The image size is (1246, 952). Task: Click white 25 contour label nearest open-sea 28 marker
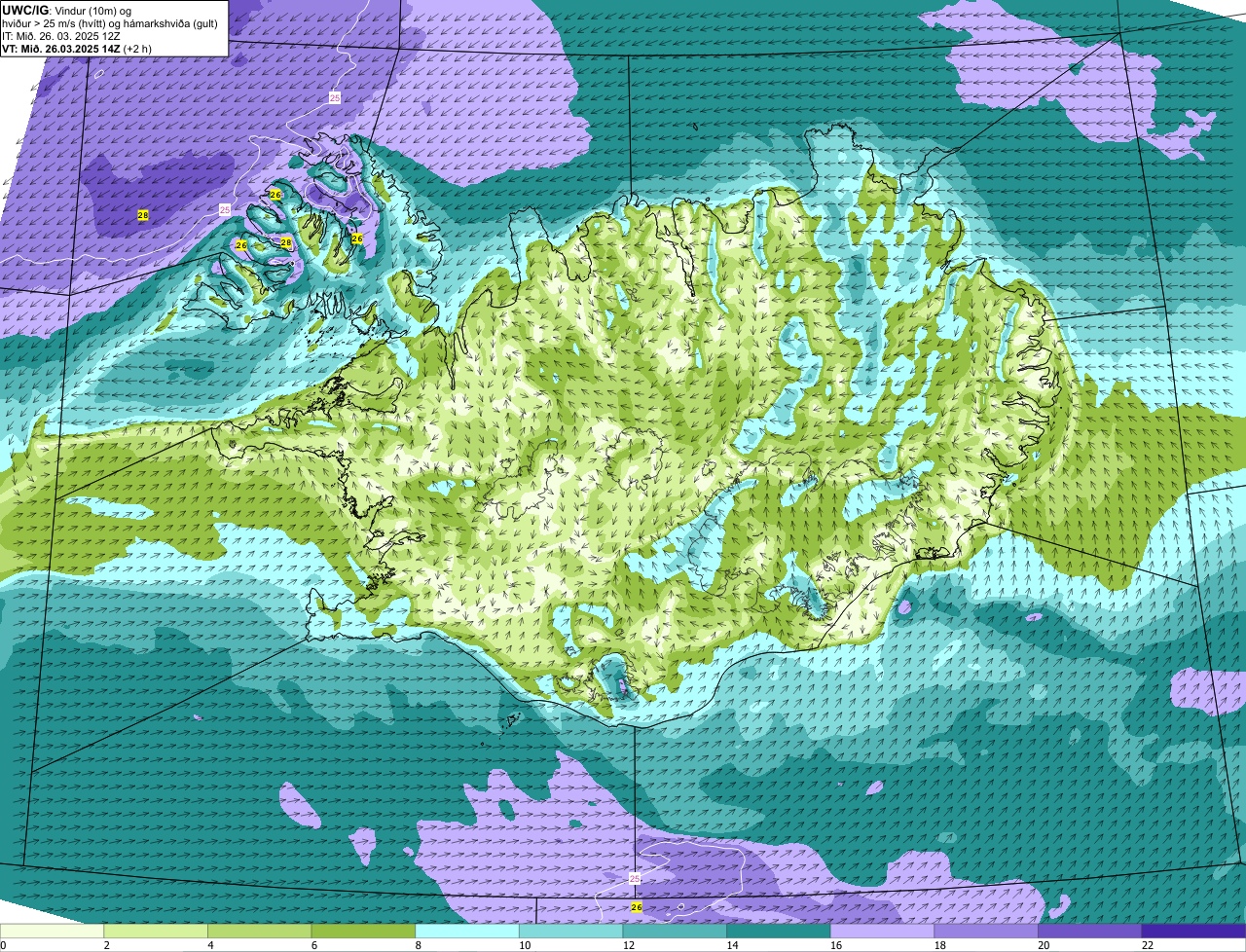[225, 209]
